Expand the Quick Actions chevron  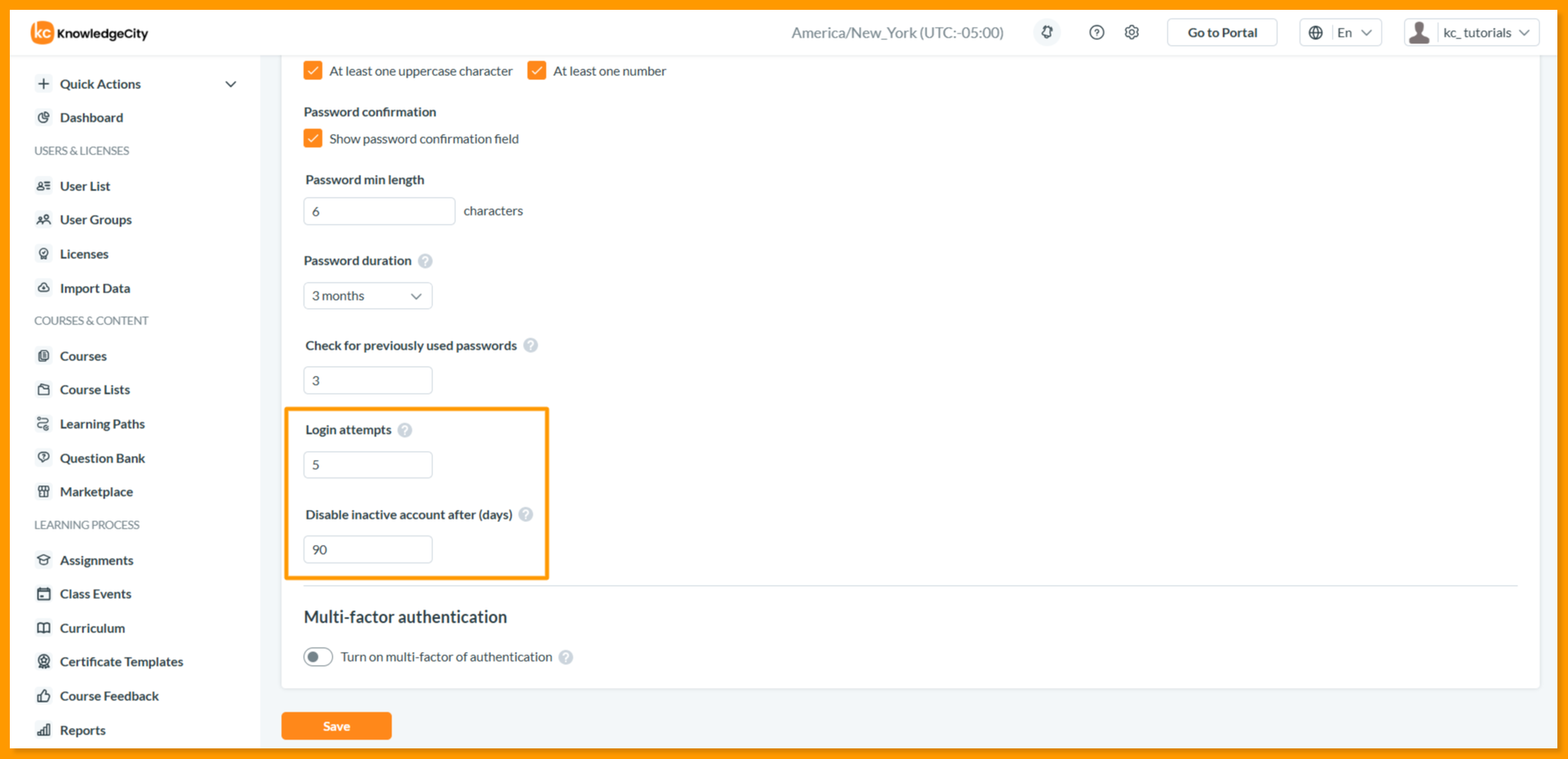pyautogui.click(x=230, y=84)
